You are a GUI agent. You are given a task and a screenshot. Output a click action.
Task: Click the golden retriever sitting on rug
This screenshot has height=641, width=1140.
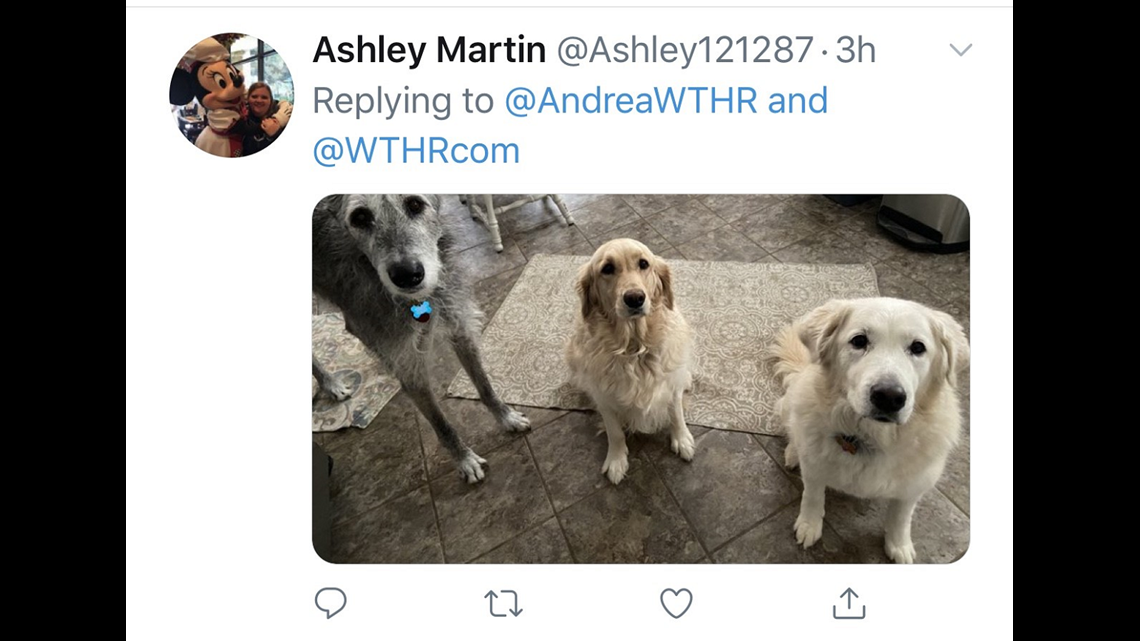(631, 349)
